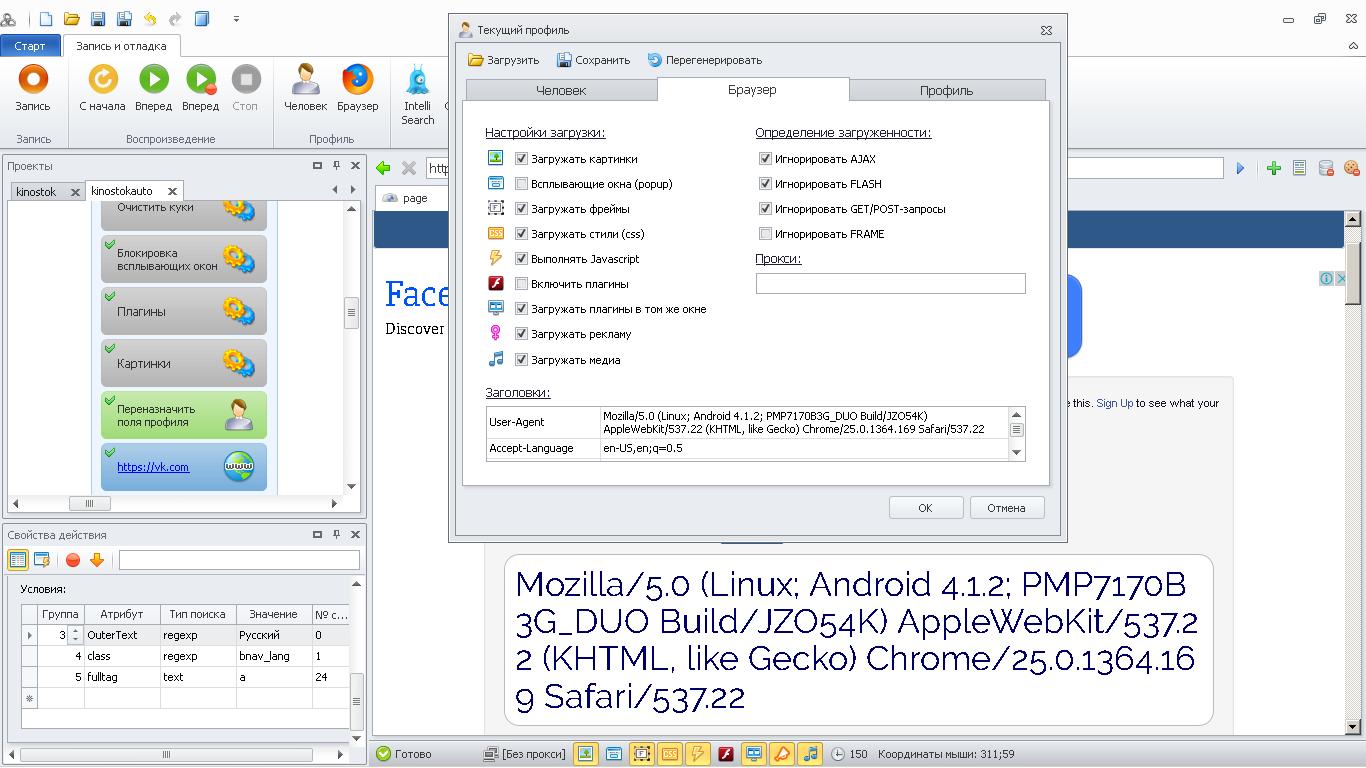
Task: Toggle Загружать фреймы checkbox
Action: pos(521,209)
